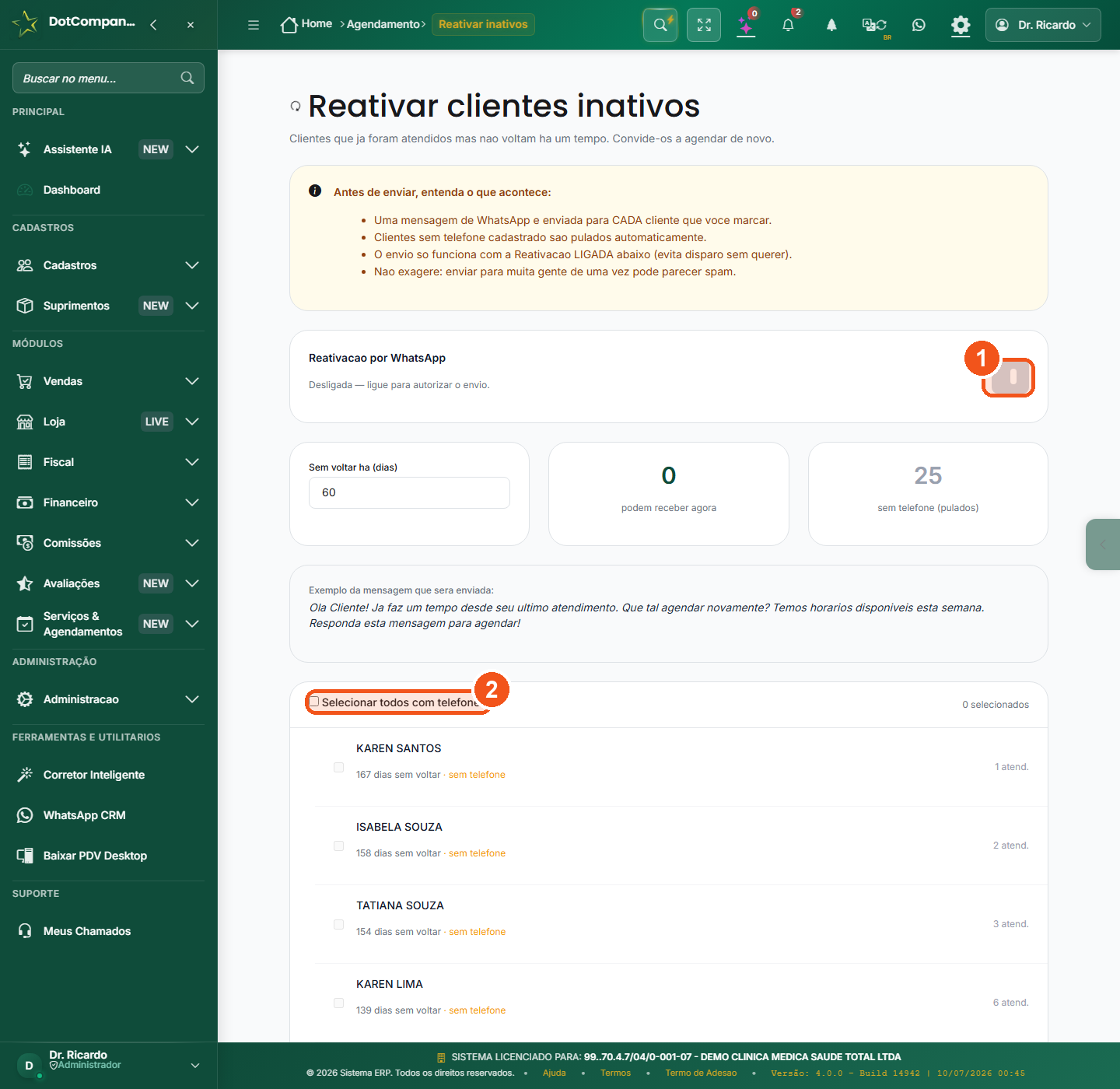Viewport: 1120px width, 1089px height.
Task: Expand the Financeiro menu chevron
Action: coord(192,502)
